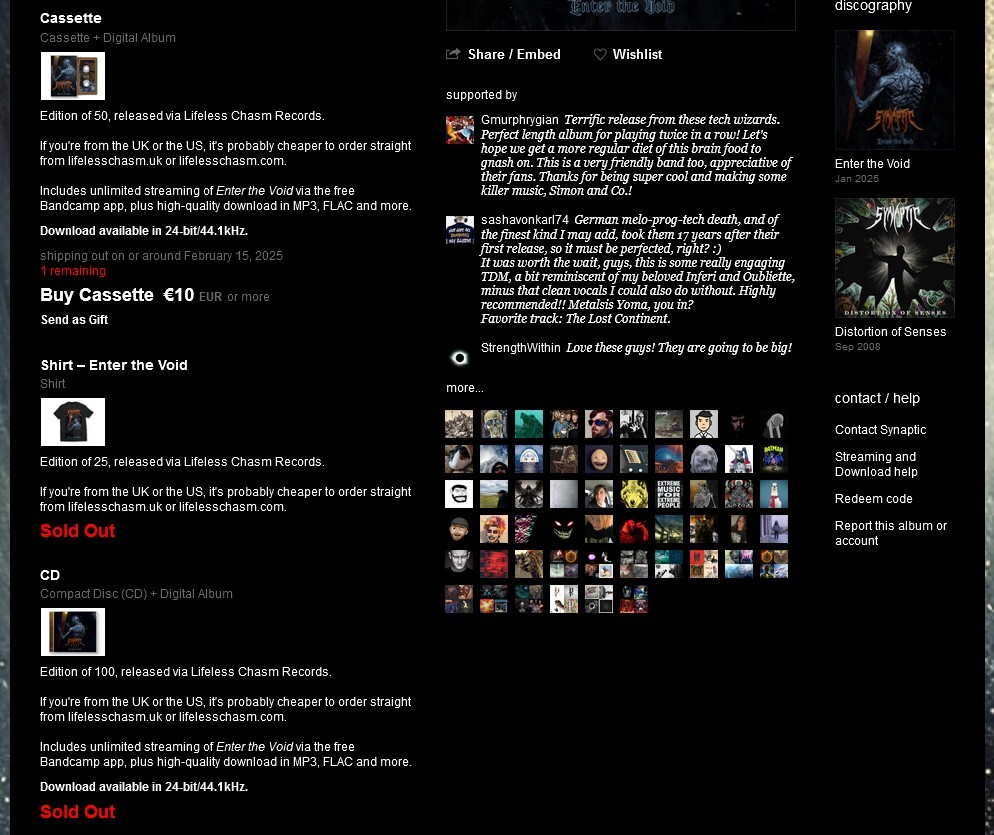Click Send as Gift

click(x=74, y=320)
